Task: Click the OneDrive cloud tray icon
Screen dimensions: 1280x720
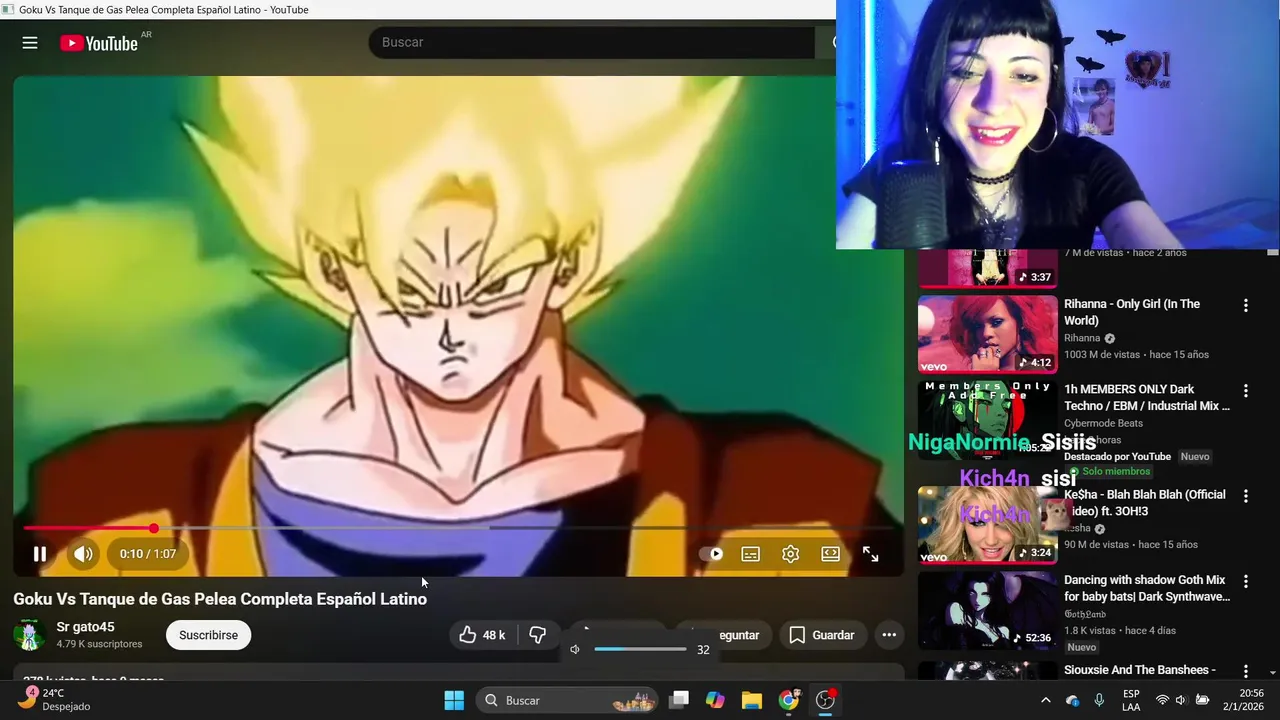Action: click(1072, 700)
